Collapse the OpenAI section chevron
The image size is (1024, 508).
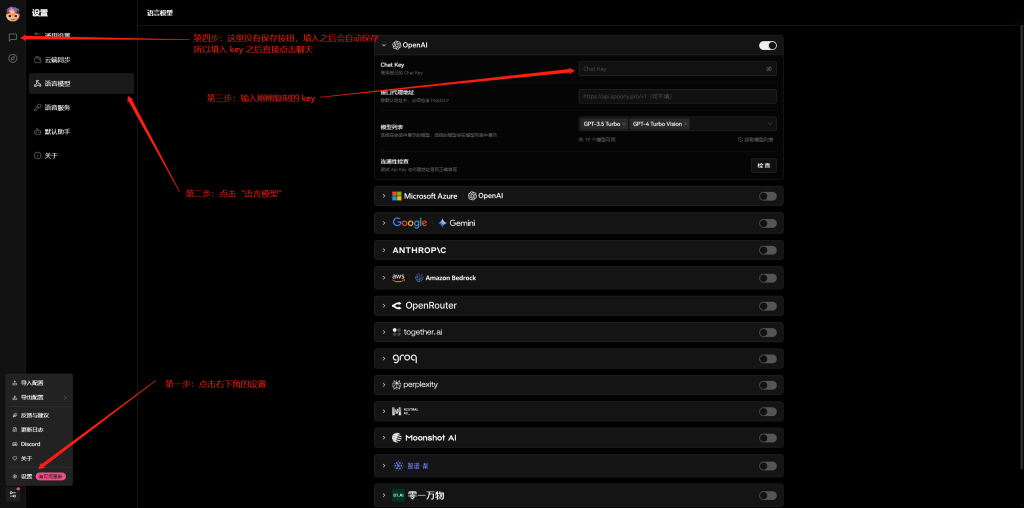(384, 45)
